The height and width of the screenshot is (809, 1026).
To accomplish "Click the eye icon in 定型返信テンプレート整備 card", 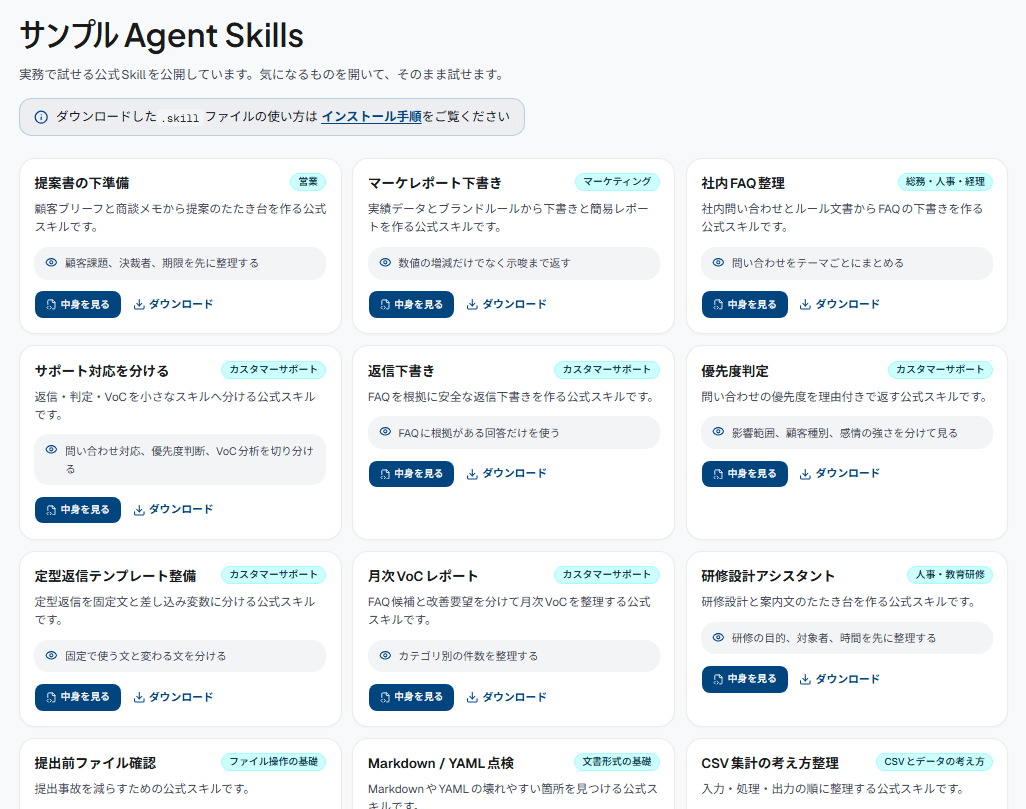I will 51,655.
